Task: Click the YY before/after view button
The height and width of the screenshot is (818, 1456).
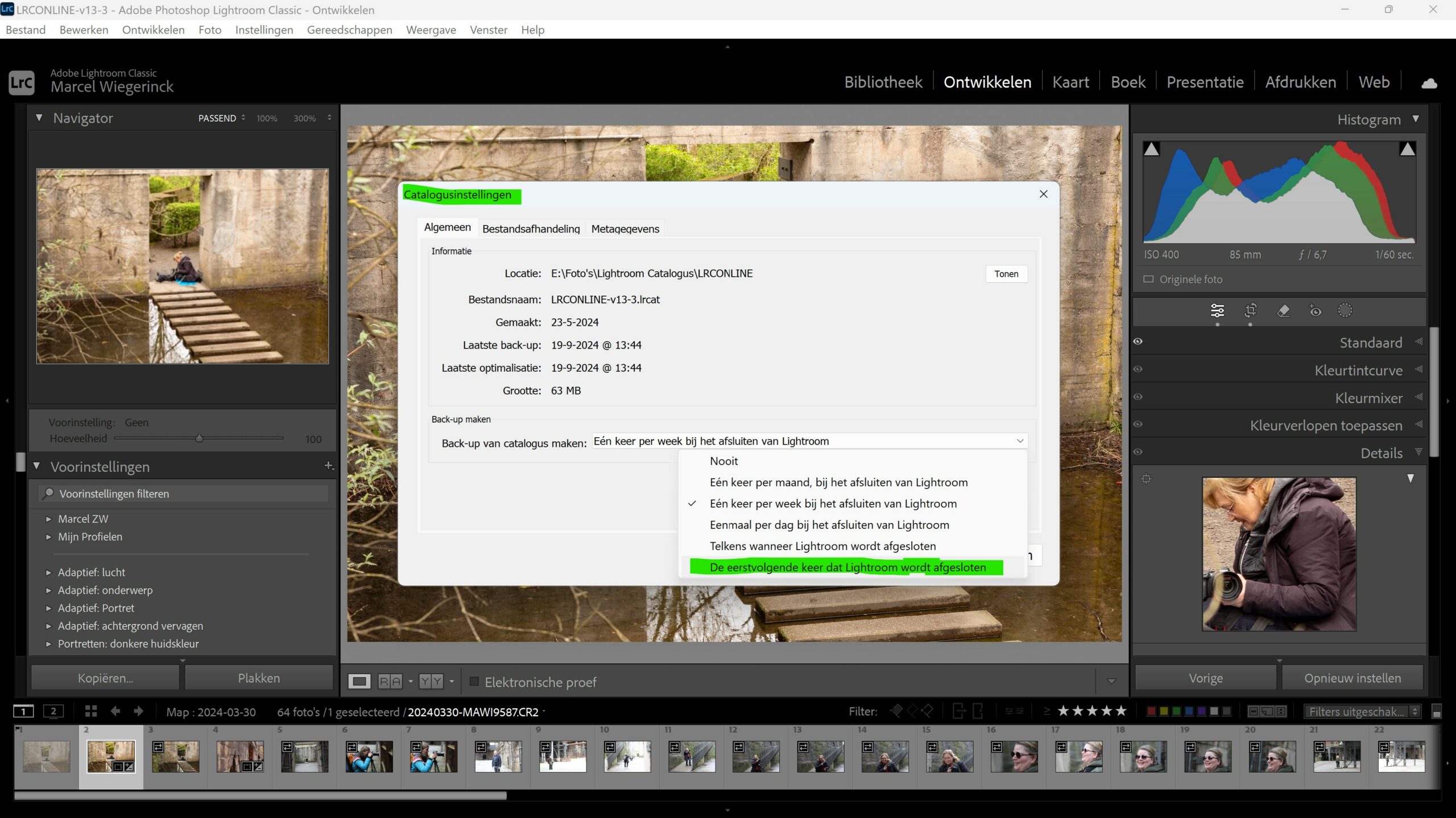Action: [x=431, y=681]
